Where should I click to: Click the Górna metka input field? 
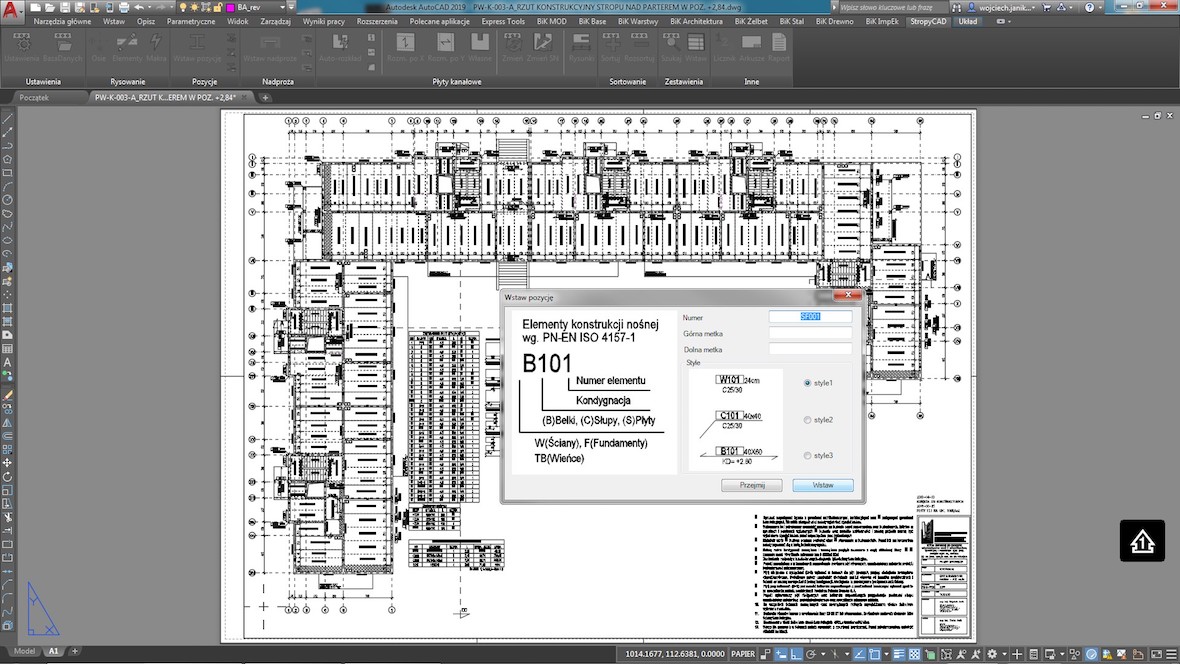810,334
